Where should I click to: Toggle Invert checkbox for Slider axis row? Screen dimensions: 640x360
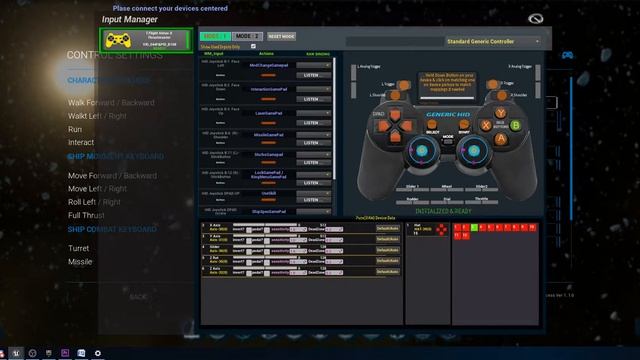(249, 251)
